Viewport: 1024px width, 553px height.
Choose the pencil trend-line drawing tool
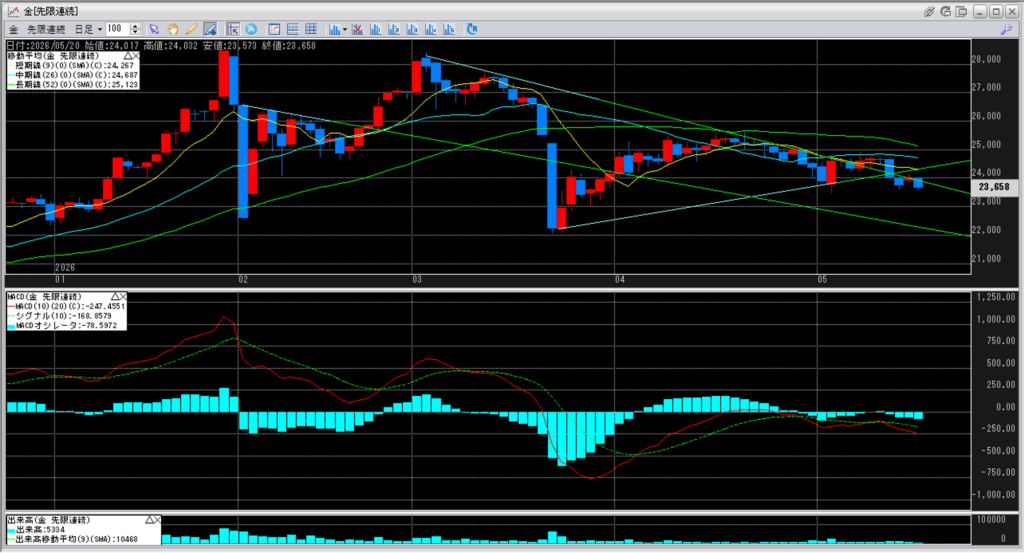(x=191, y=29)
